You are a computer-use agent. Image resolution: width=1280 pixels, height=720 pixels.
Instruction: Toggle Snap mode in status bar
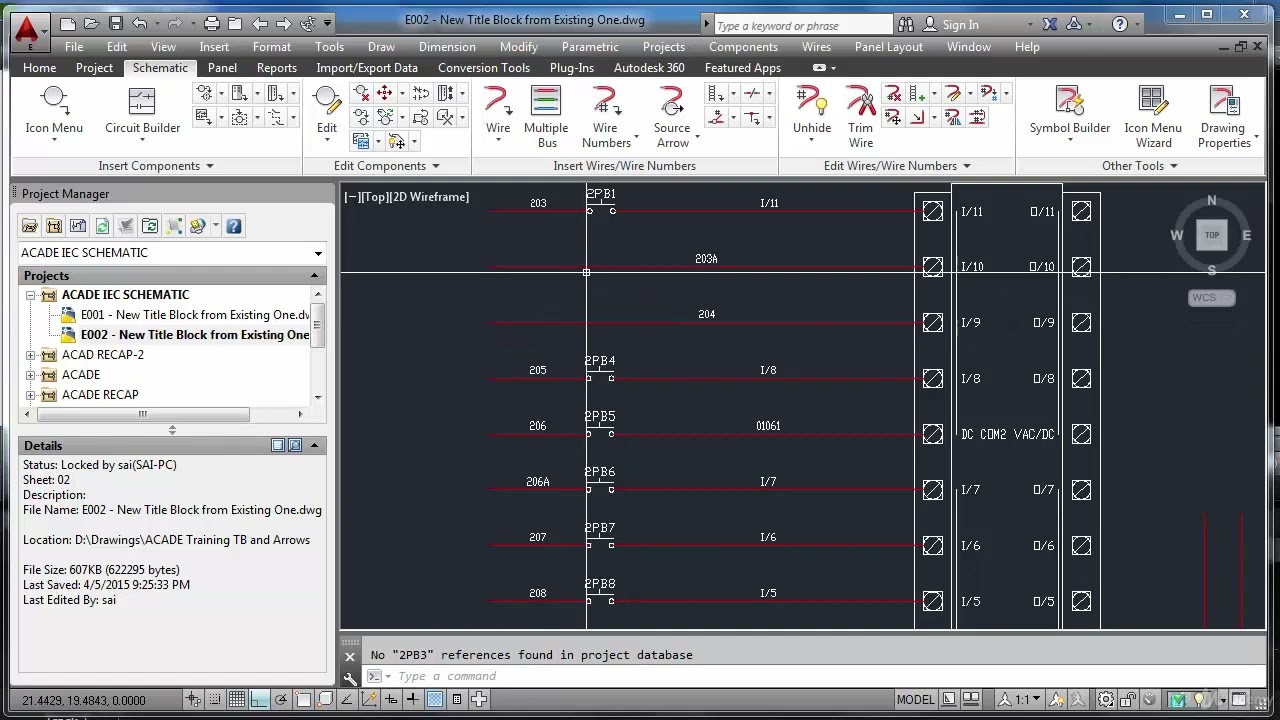[215, 700]
